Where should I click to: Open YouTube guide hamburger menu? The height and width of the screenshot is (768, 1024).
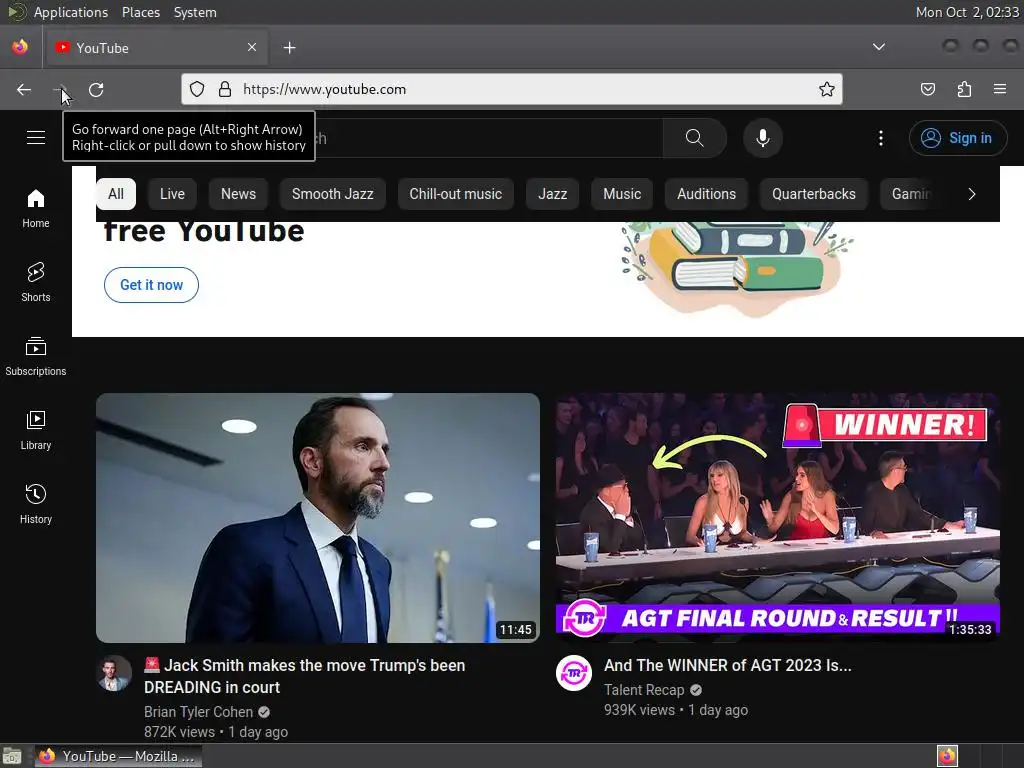[x=36, y=138]
